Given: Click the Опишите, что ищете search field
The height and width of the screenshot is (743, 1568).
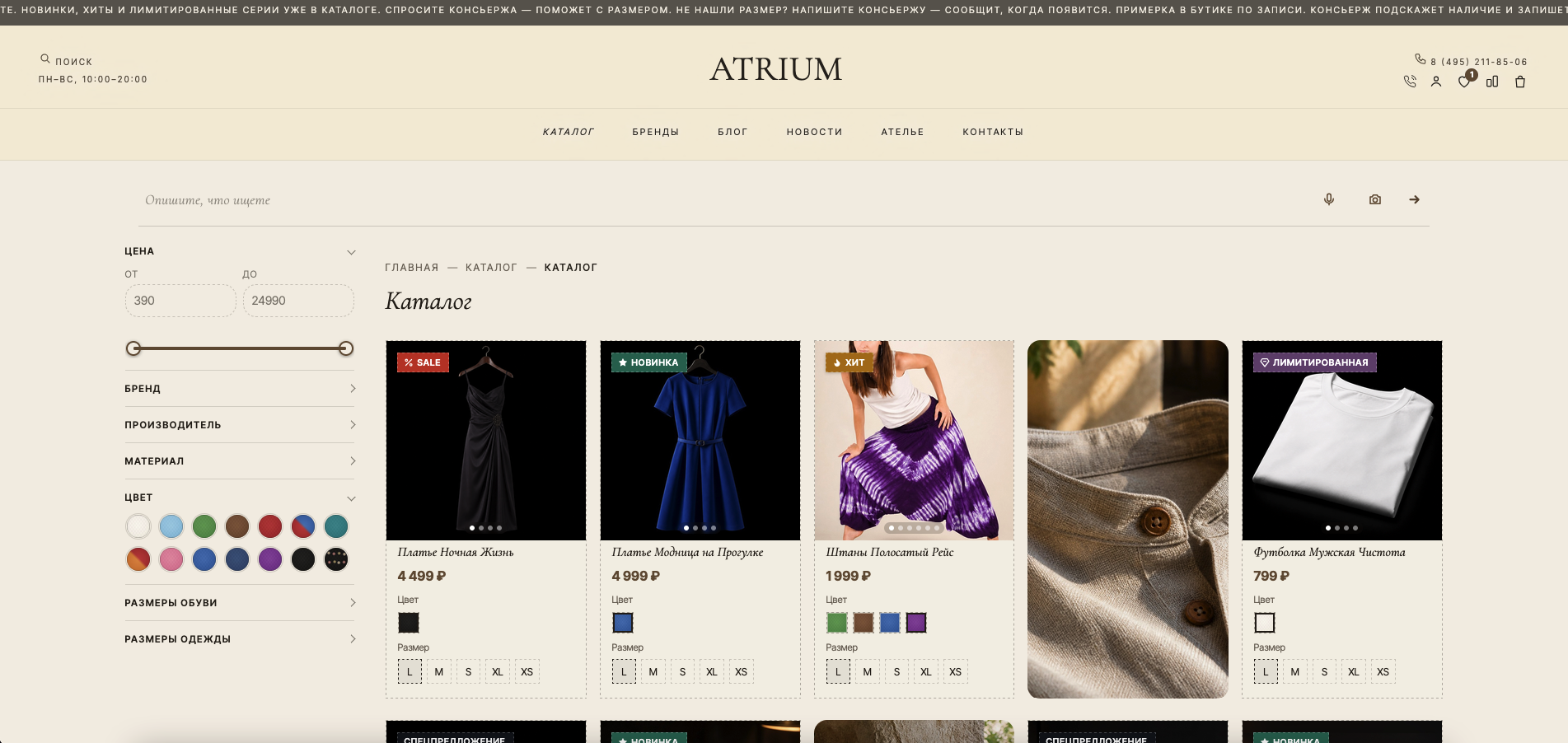Looking at the screenshot, I should click(x=725, y=200).
